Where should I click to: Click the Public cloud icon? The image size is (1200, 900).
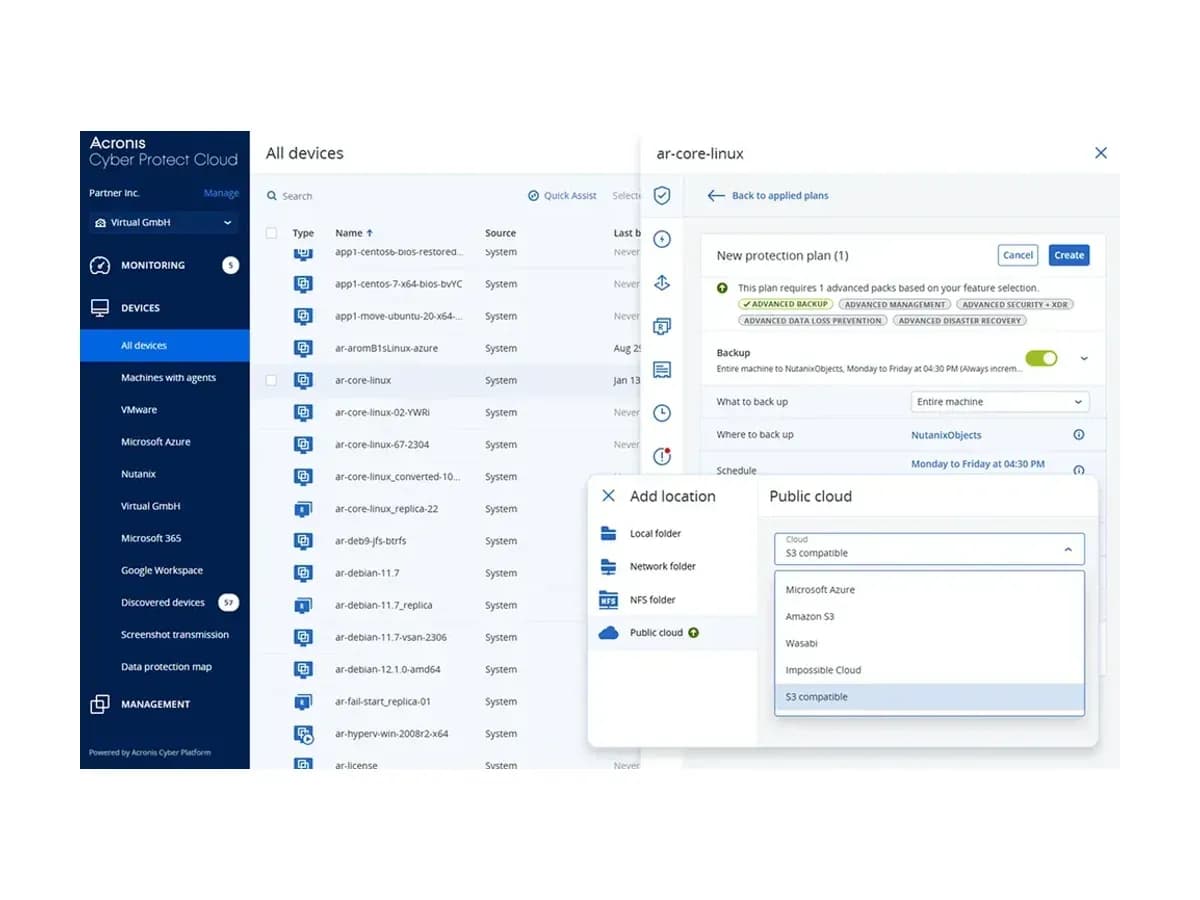(x=608, y=633)
